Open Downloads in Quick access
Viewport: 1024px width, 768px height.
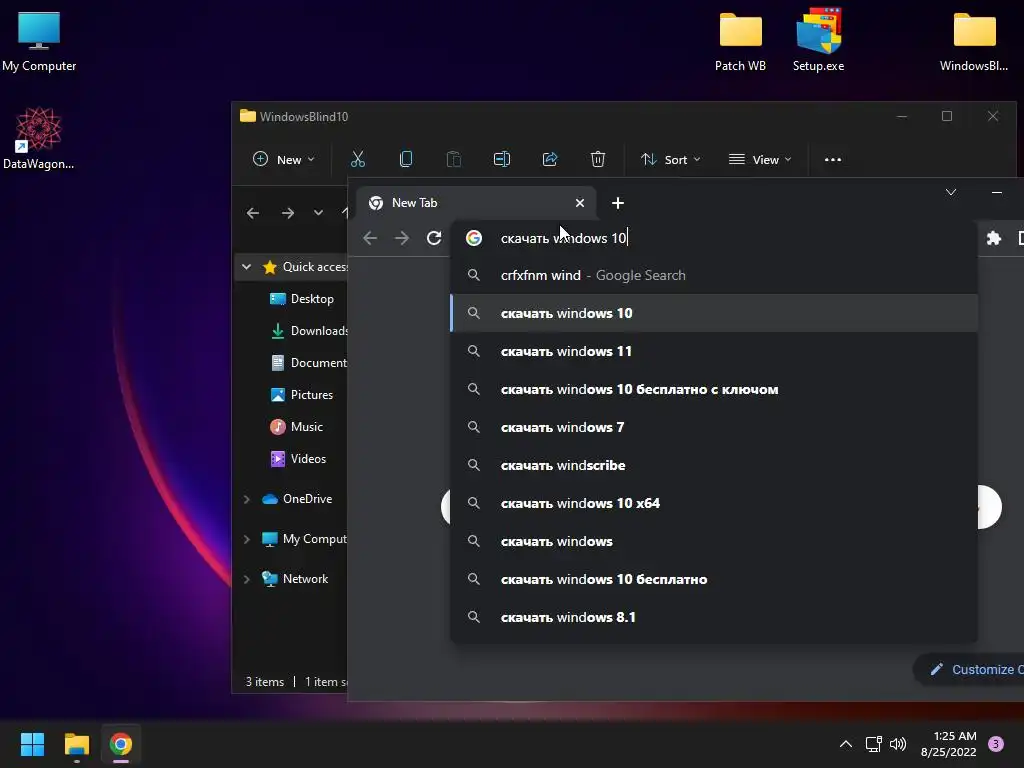point(308,331)
